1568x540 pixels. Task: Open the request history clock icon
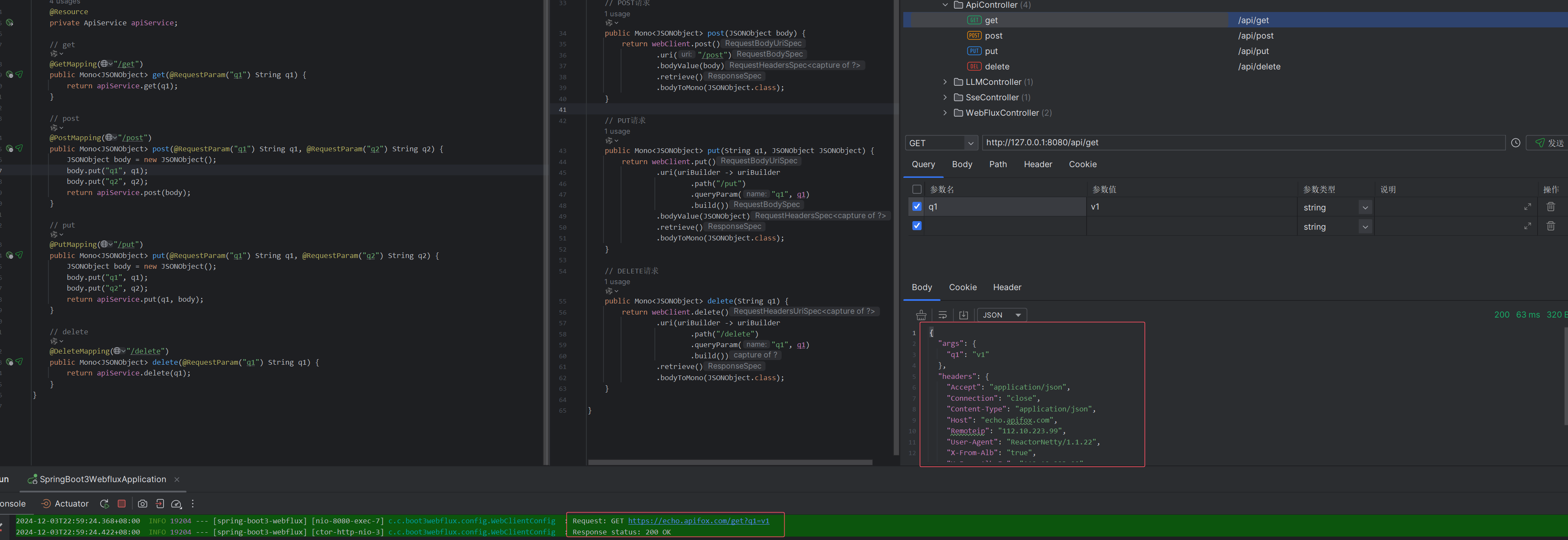coord(1516,142)
